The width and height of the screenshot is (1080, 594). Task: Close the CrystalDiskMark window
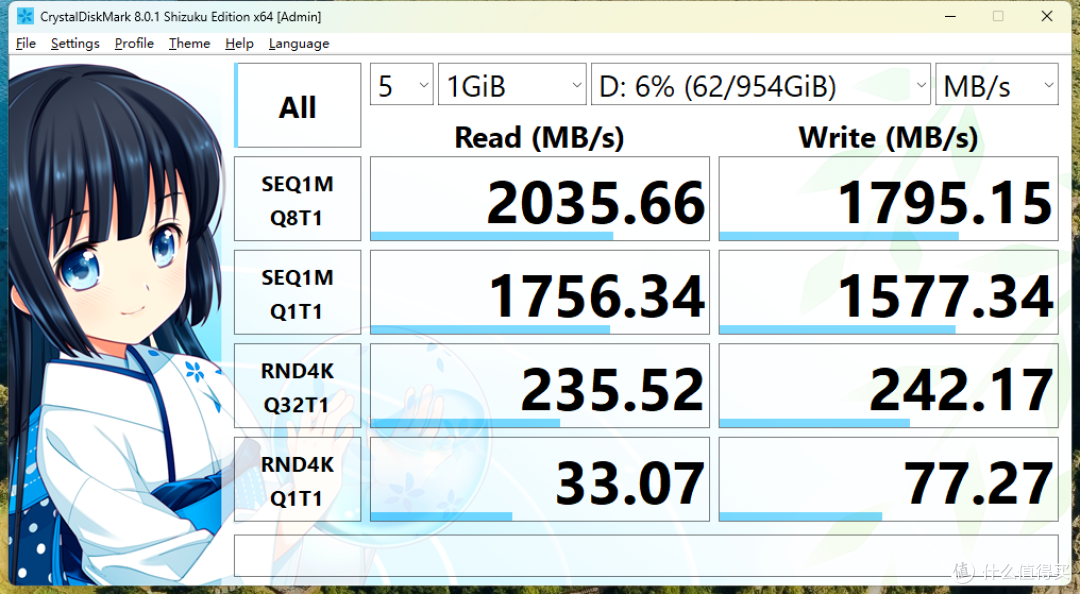(x=1047, y=16)
